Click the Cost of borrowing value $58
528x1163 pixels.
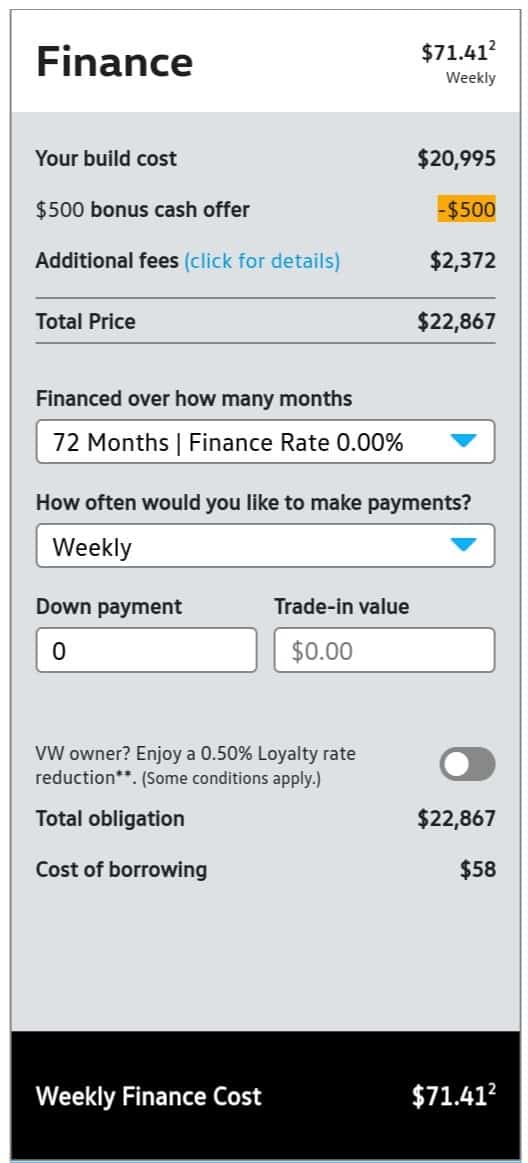coord(478,869)
